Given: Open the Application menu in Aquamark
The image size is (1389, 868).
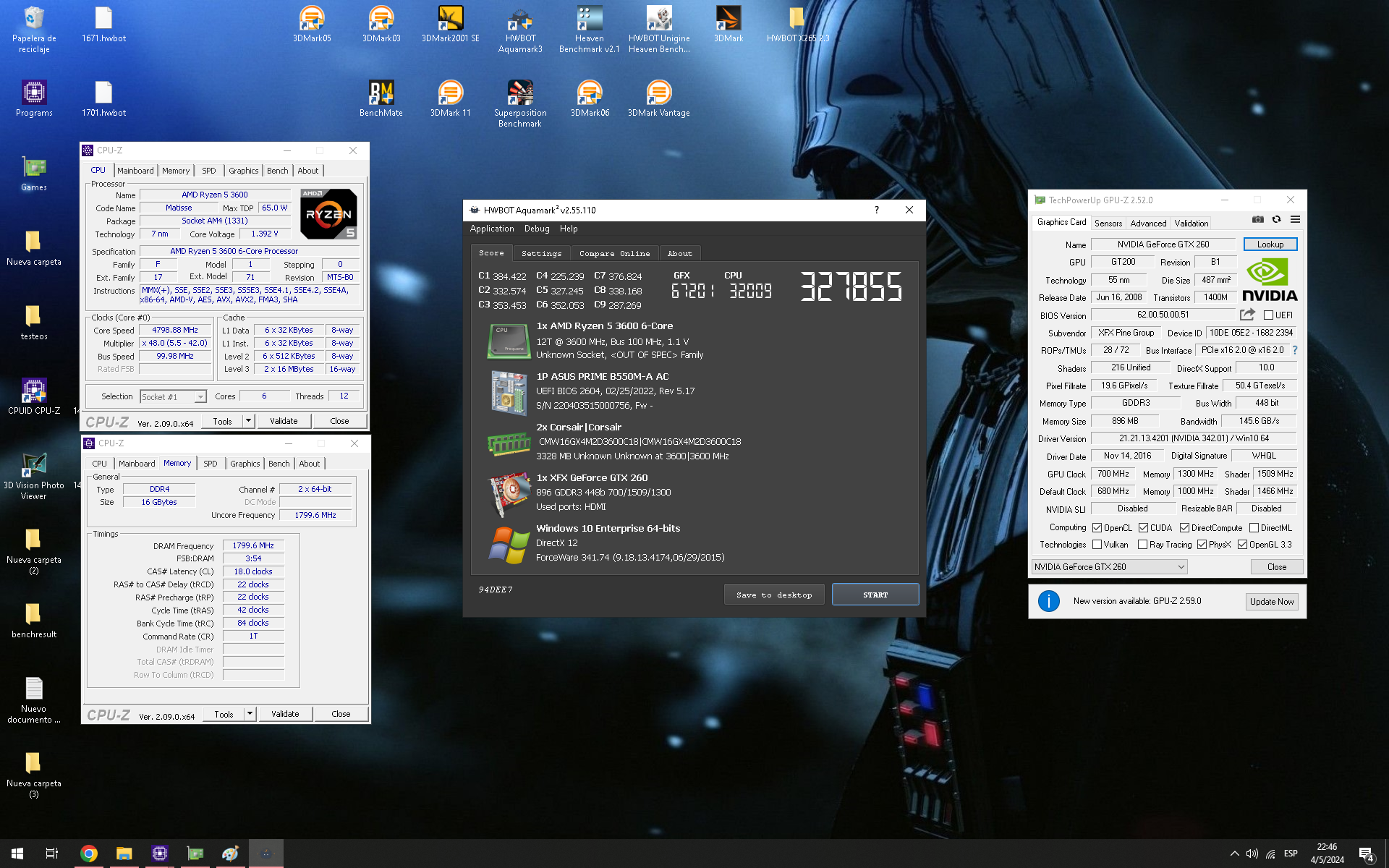Looking at the screenshot, I should [492, 229].
